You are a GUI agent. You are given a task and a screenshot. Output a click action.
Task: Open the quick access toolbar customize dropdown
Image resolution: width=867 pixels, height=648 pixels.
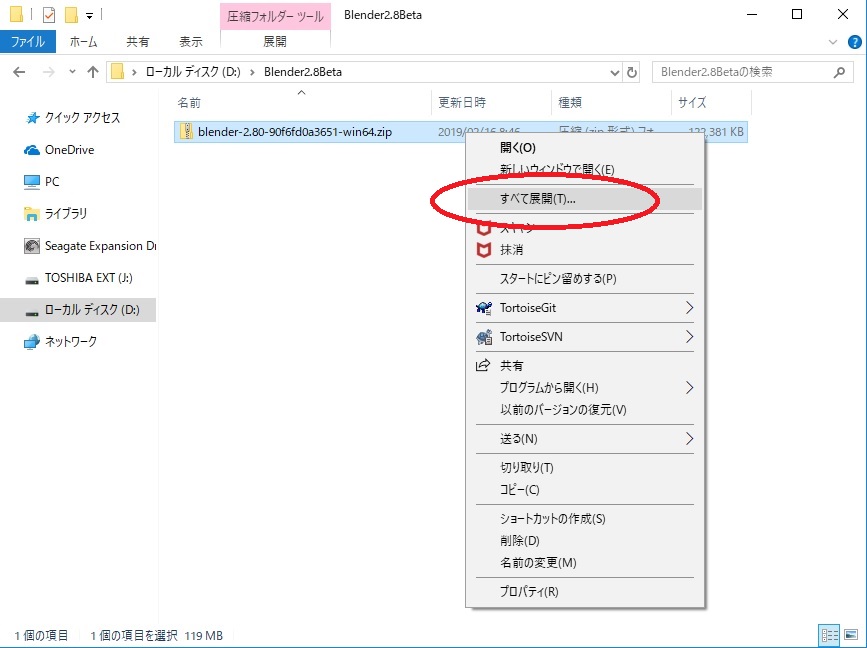tap(89, 16)
